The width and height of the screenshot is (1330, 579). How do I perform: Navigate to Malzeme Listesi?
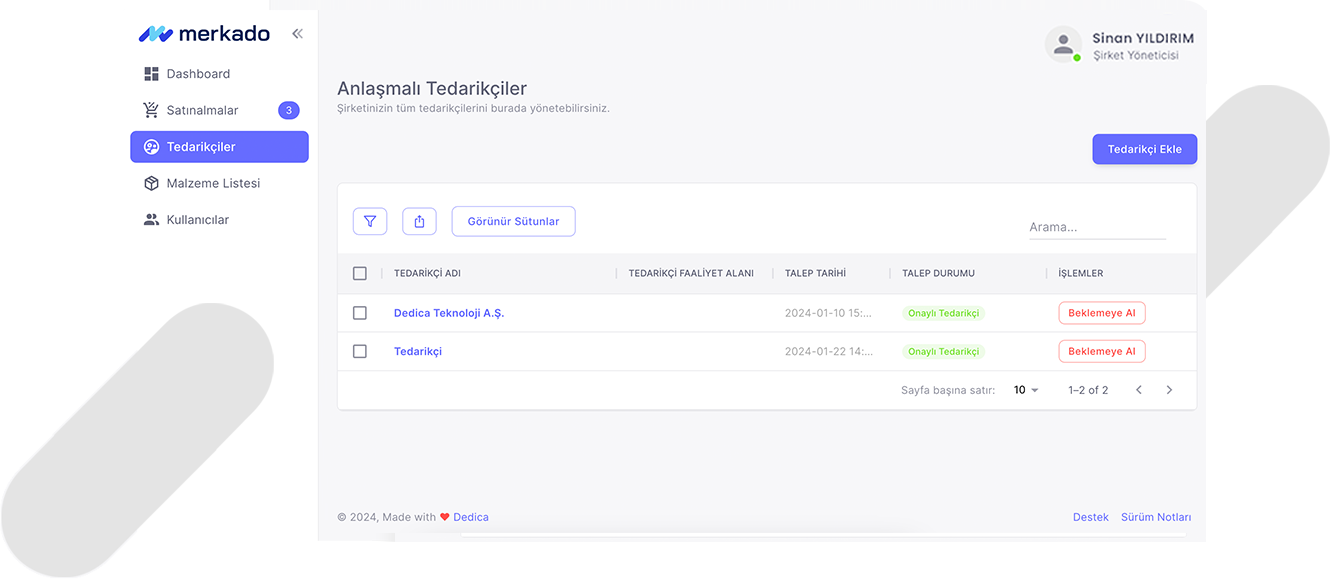[x=213, y=183]
